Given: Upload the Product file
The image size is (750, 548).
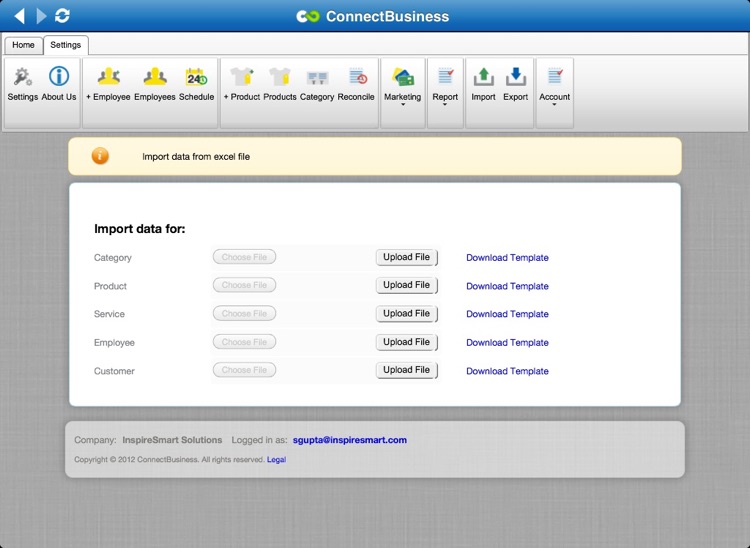Looking at the screenshot, I should [407, 285].
